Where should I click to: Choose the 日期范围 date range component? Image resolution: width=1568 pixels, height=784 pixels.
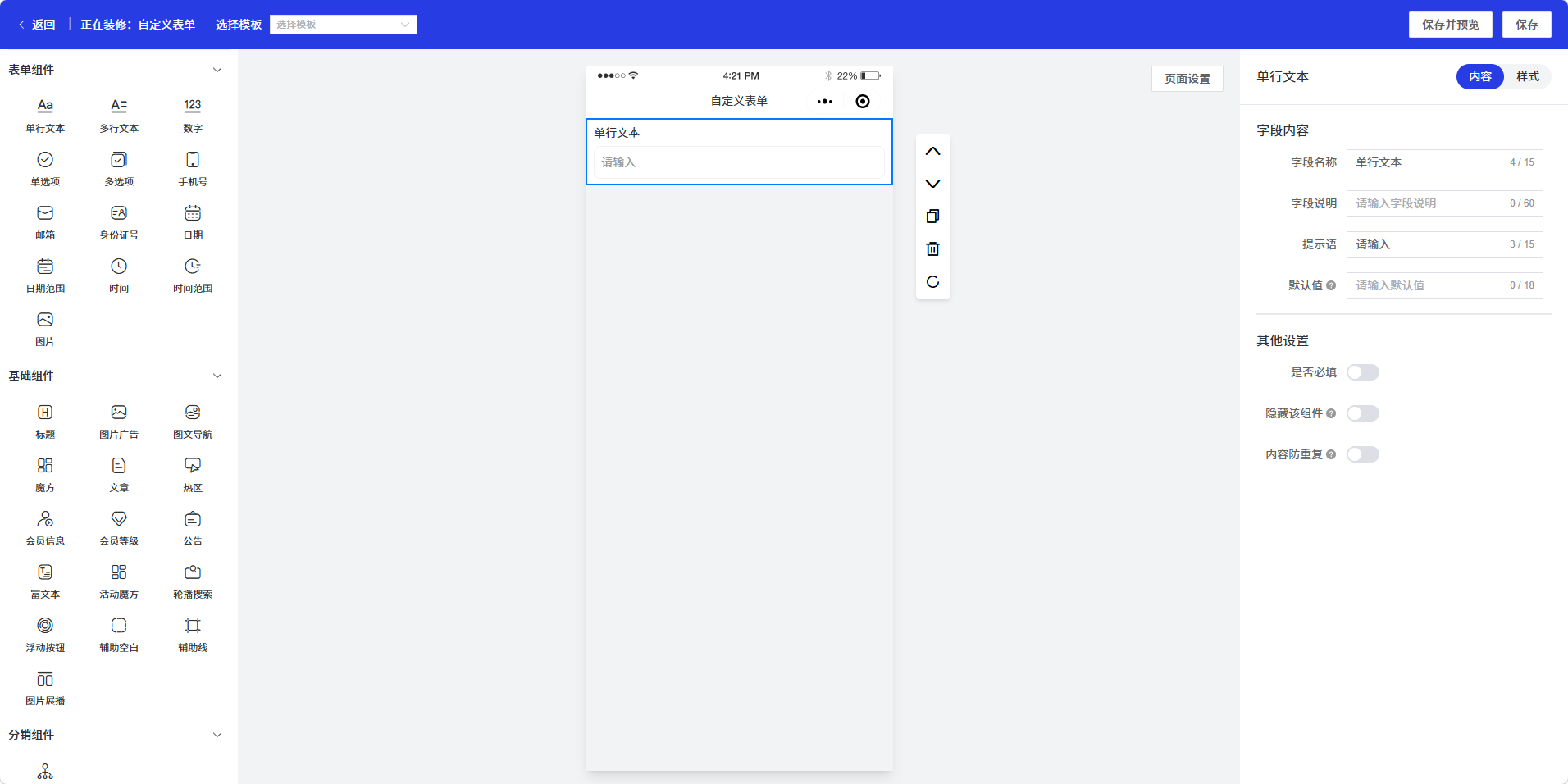coord(45,275)
